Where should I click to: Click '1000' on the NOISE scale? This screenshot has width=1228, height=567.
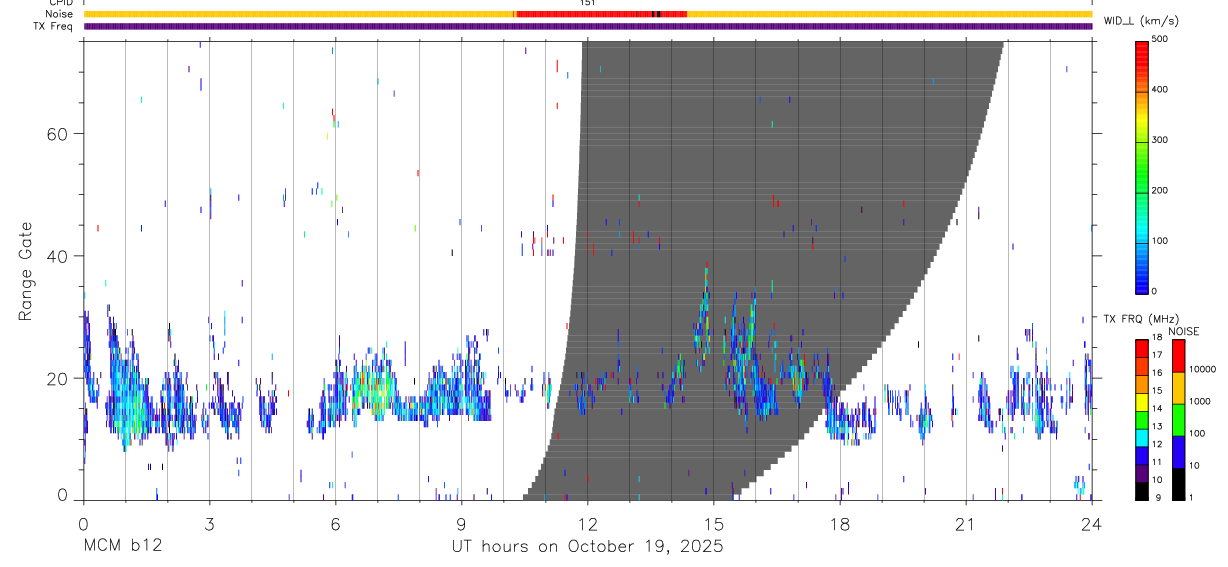click(1199, 401)
